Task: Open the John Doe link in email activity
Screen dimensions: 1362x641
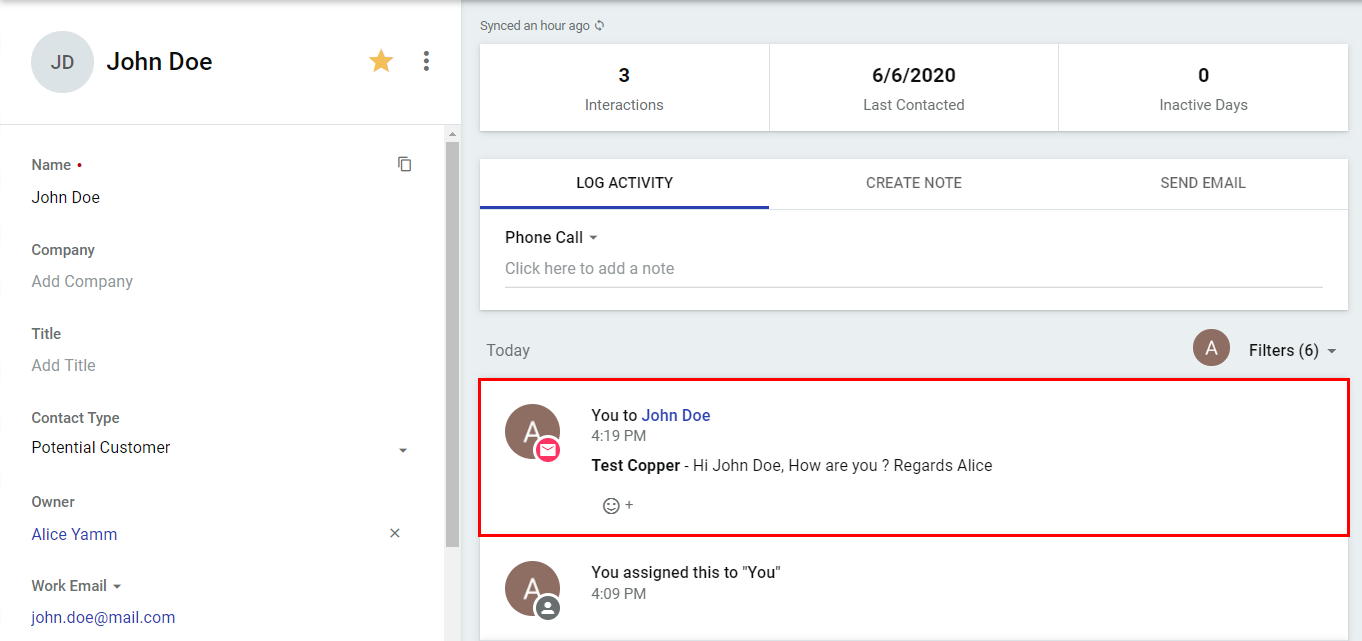Action: (x=676, y=416)
